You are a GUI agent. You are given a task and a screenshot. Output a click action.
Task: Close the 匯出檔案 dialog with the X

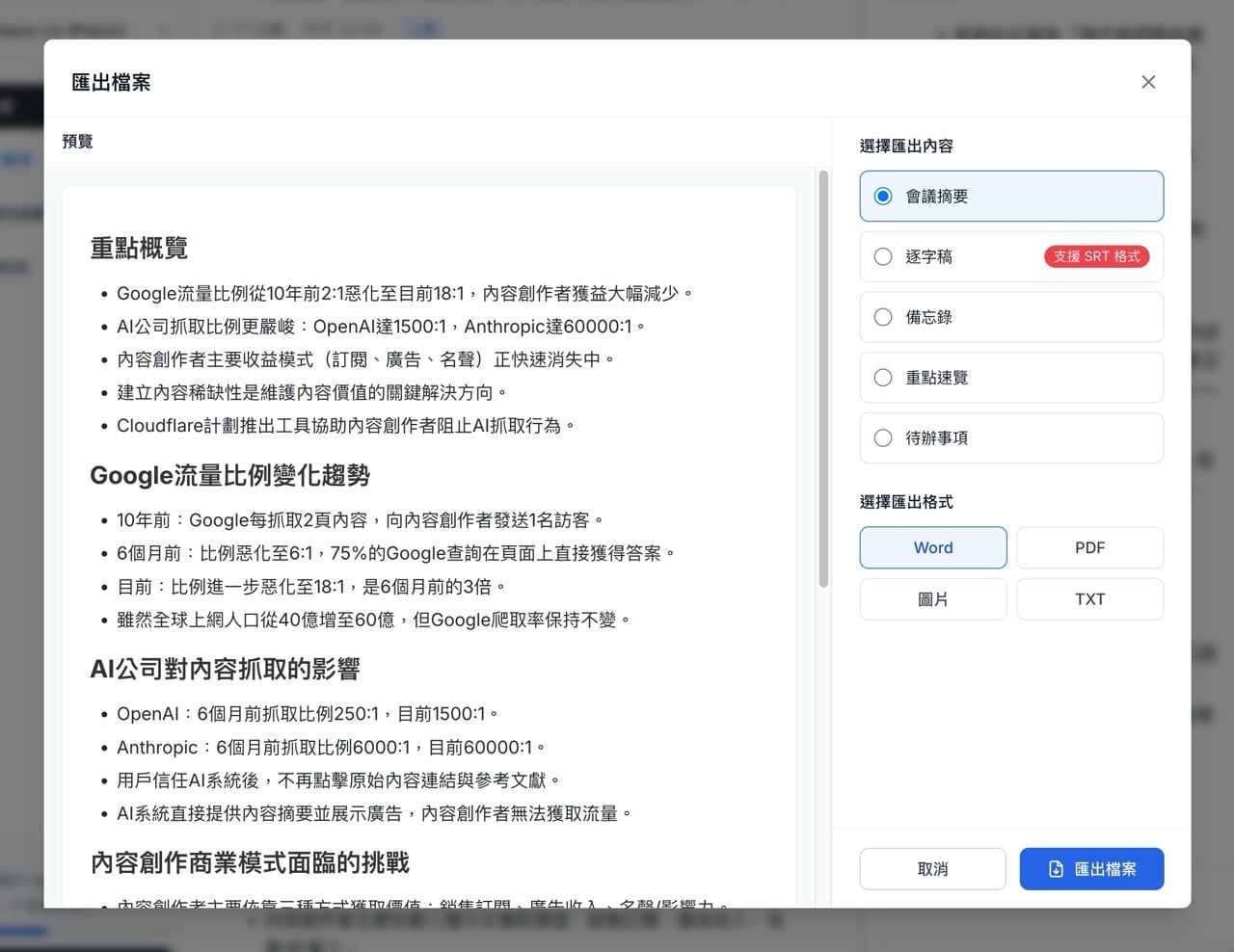click(x=1147, y=82)
